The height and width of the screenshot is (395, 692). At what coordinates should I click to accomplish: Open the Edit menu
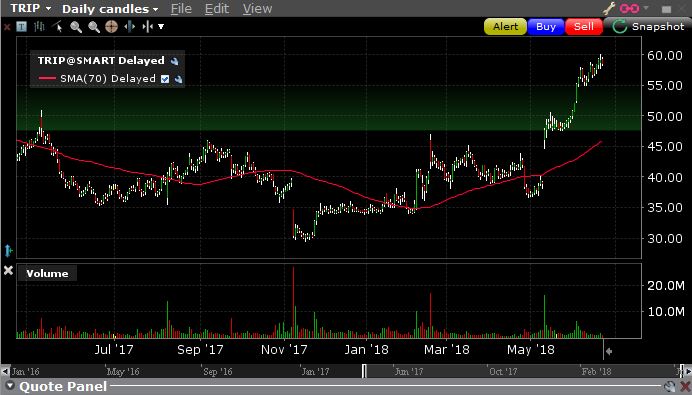click(217, 9)
